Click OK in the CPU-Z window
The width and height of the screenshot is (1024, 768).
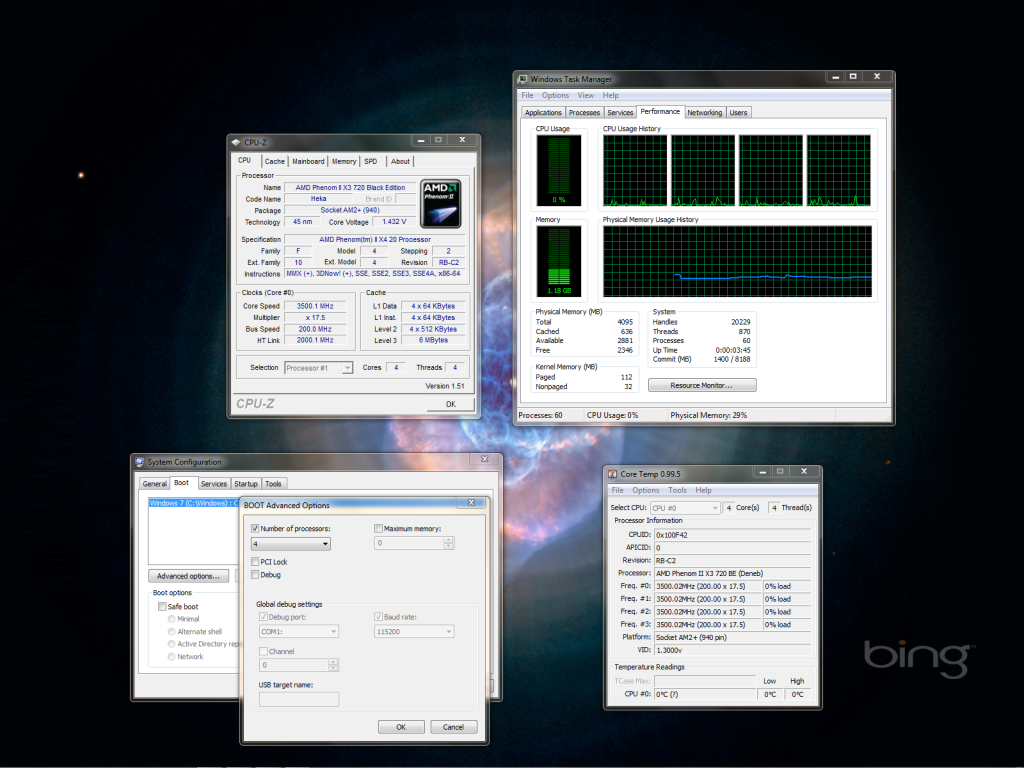point(451,404)
